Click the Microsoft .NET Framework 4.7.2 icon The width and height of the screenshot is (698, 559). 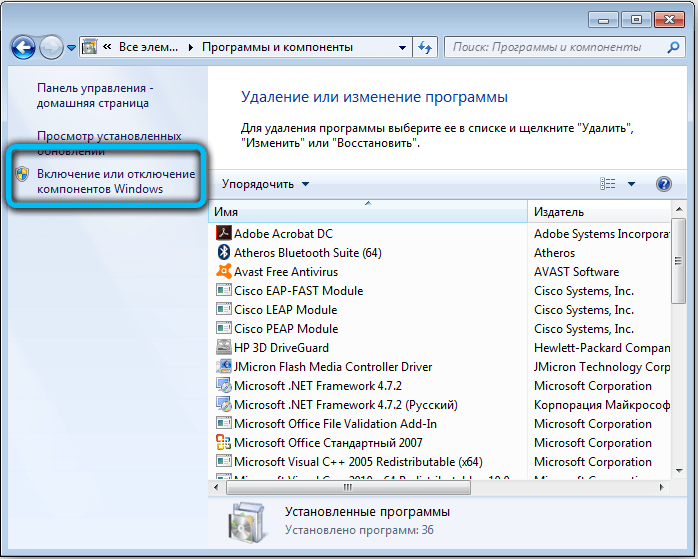pos(223,385)
